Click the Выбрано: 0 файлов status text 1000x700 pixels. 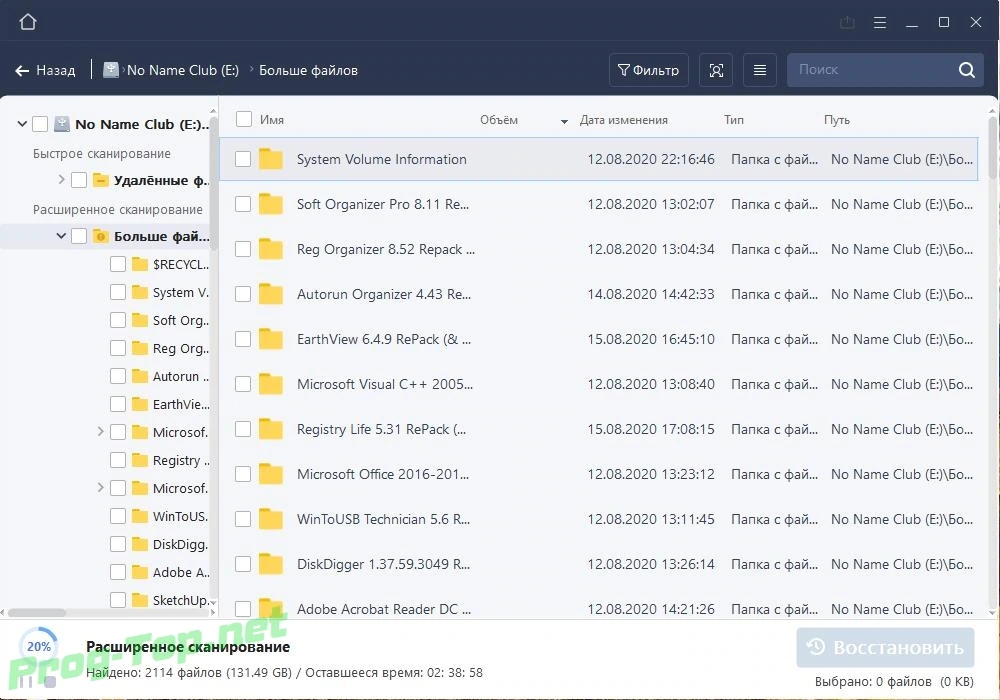coord(894,682)
